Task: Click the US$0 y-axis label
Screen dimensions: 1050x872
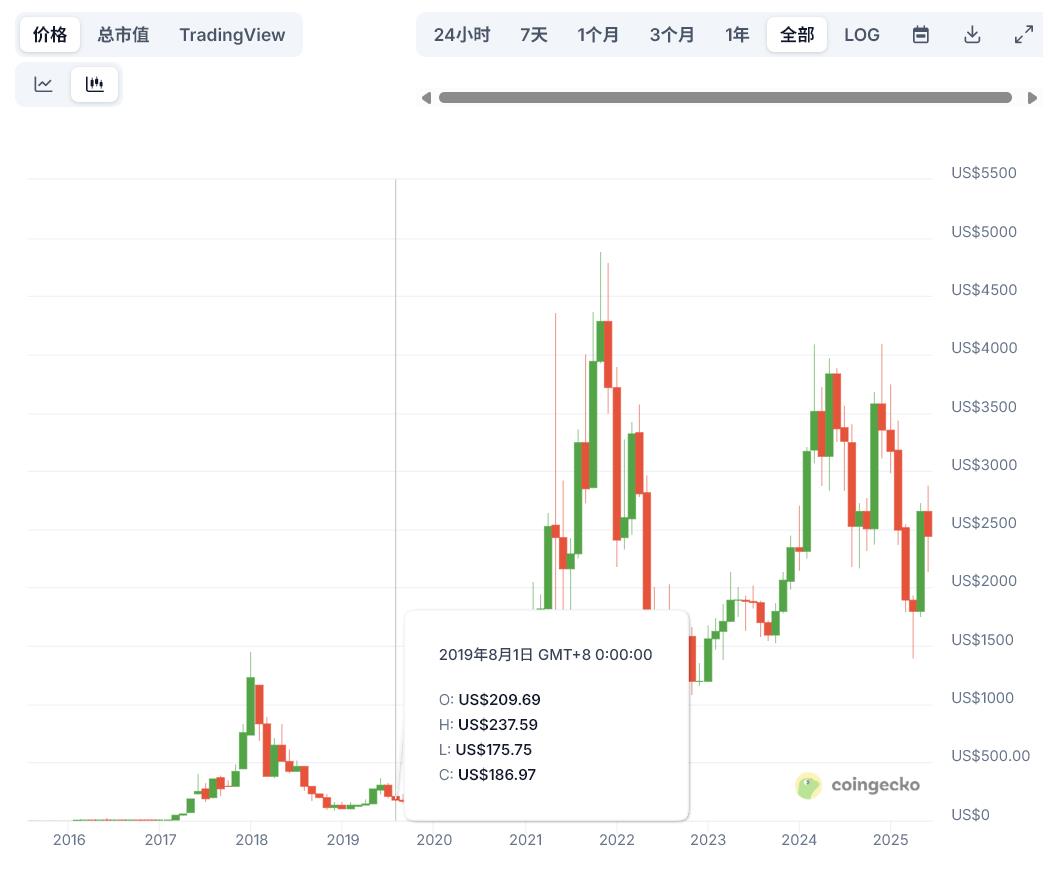Action: point(970,814)
